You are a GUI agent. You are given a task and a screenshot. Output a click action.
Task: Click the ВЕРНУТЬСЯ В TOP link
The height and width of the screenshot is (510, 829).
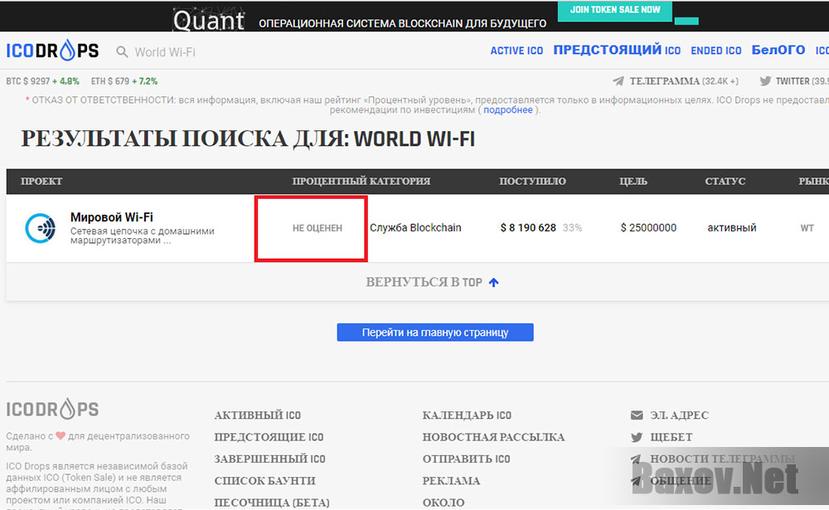point(424,282)
